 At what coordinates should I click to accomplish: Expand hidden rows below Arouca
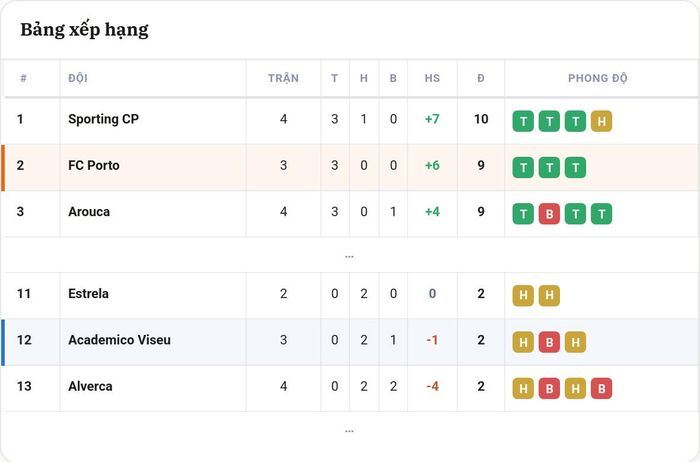pos(349,256)
